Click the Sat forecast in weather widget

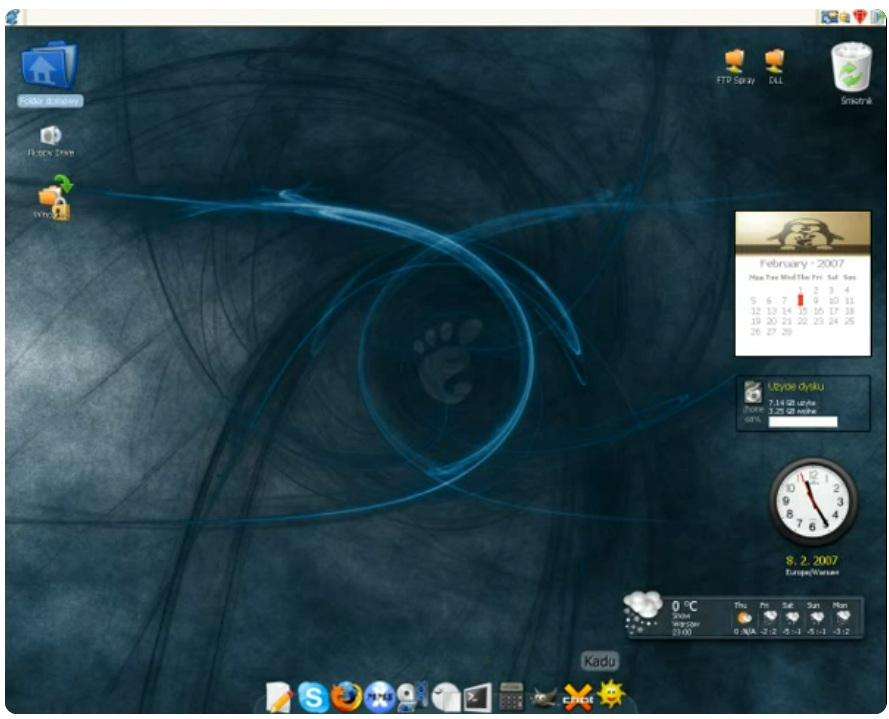pyautogui.click(x=791, y=619)
